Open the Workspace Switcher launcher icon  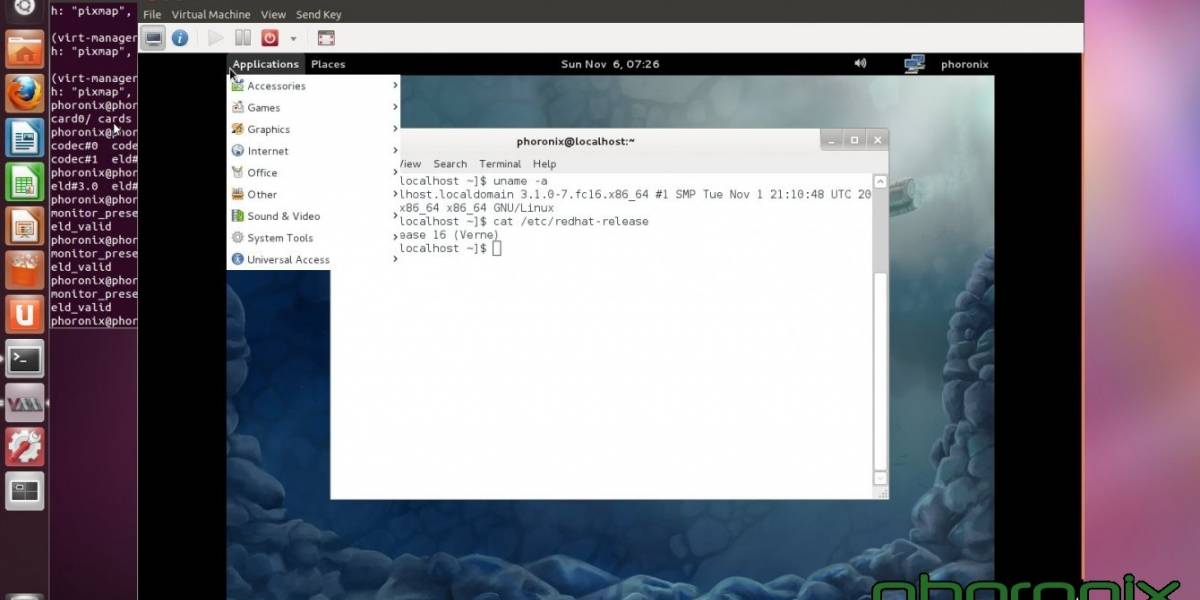[x=25, y=491]
